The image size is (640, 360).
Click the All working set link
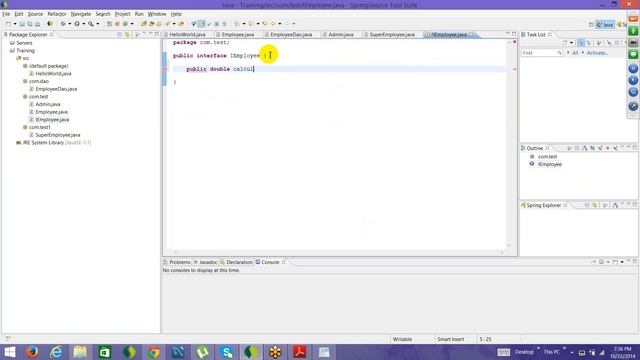tap(575, 53)
